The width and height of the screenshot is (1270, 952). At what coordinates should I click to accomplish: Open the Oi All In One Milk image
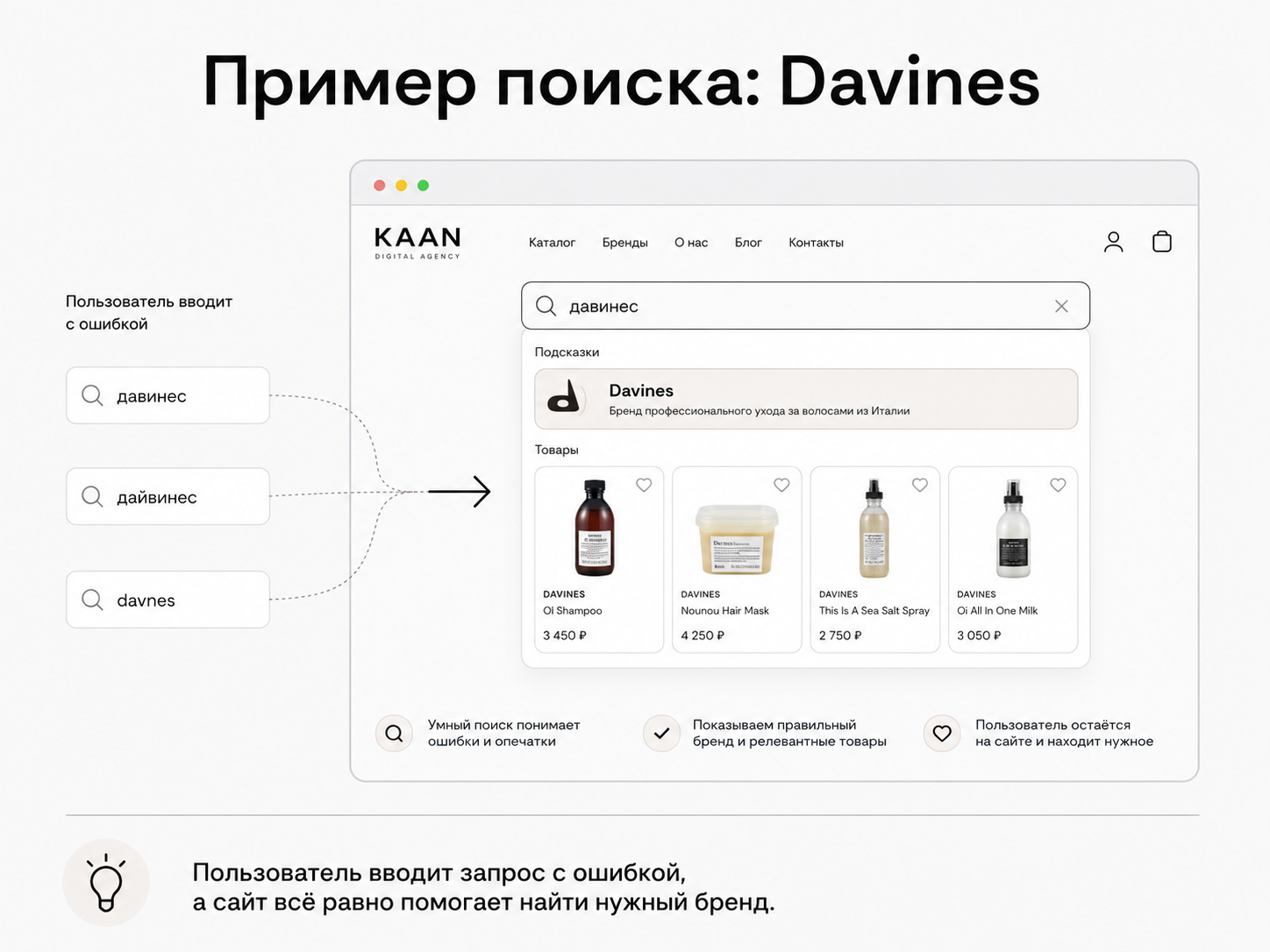tap(1013, 528)
